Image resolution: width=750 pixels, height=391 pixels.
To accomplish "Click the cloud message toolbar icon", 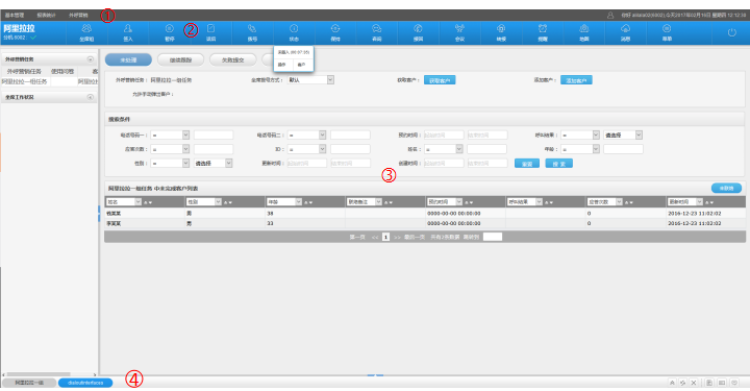I will pyautogui.click(x=625, y=33).
